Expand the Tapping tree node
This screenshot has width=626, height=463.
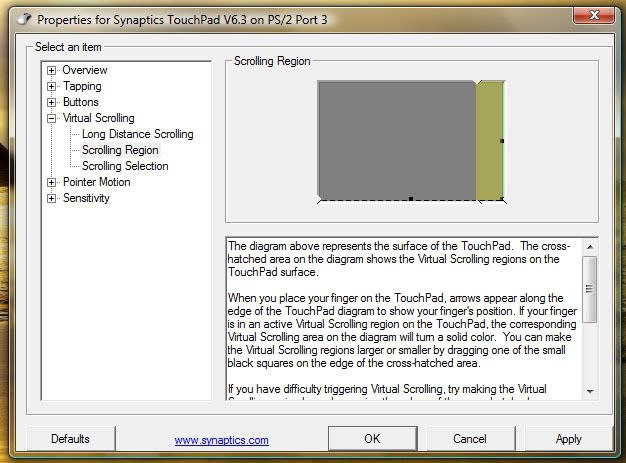click(51, 87)
